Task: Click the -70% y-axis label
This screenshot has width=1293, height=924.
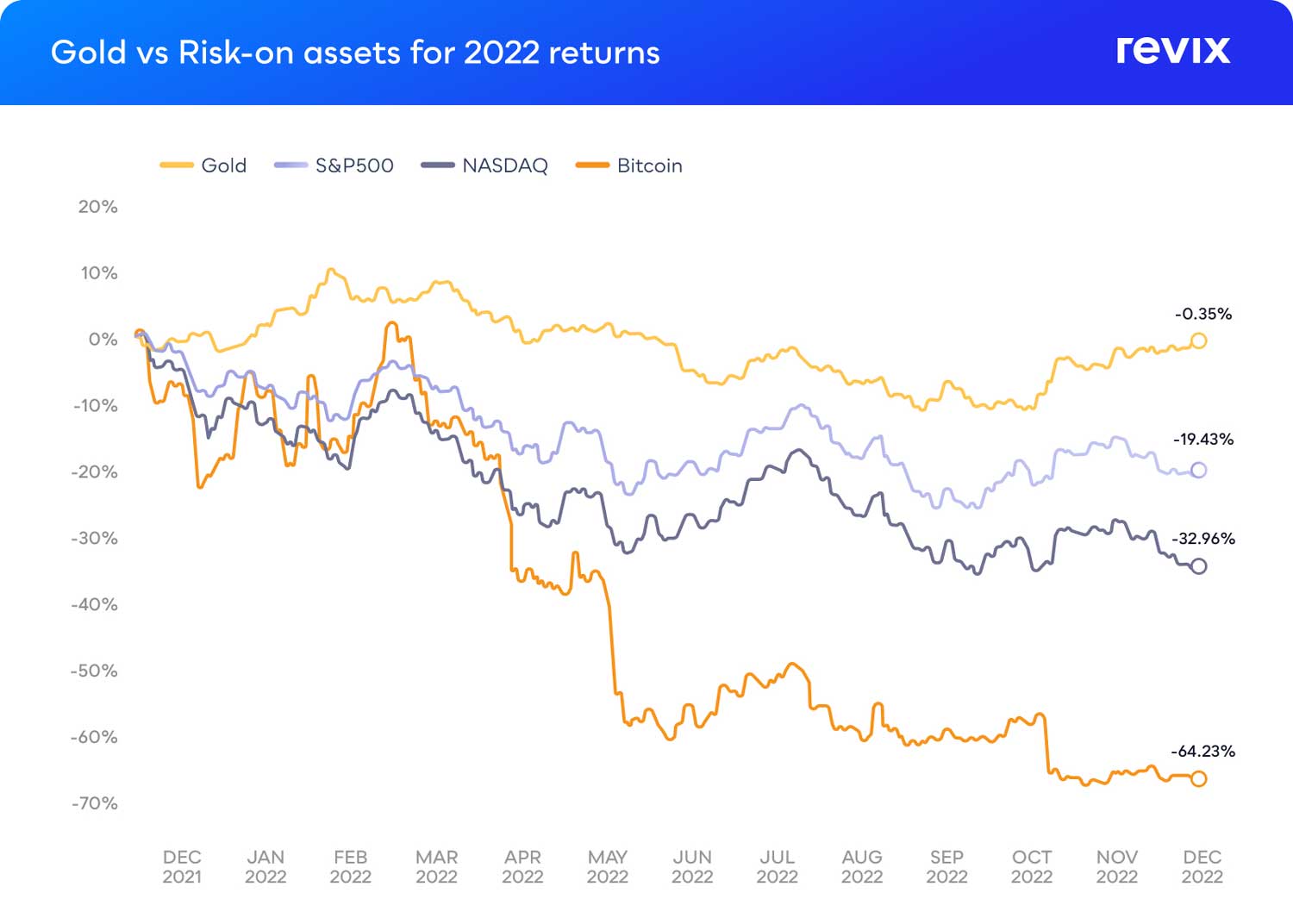Action: pyautogui.click(x=94, y=803)
